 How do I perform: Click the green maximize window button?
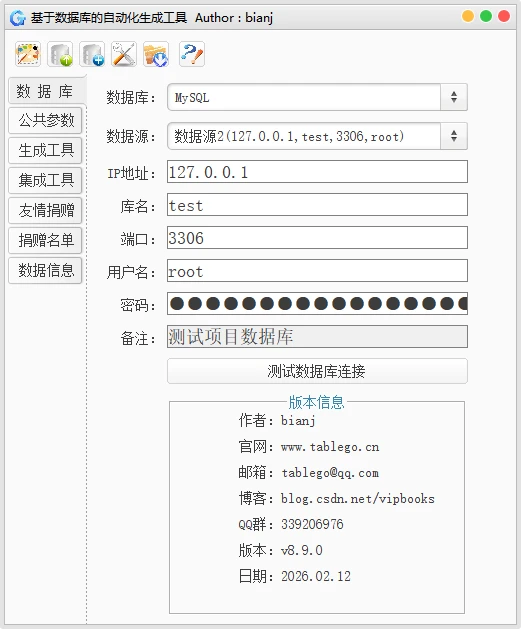pyautogui.click(x=486, y=16)
